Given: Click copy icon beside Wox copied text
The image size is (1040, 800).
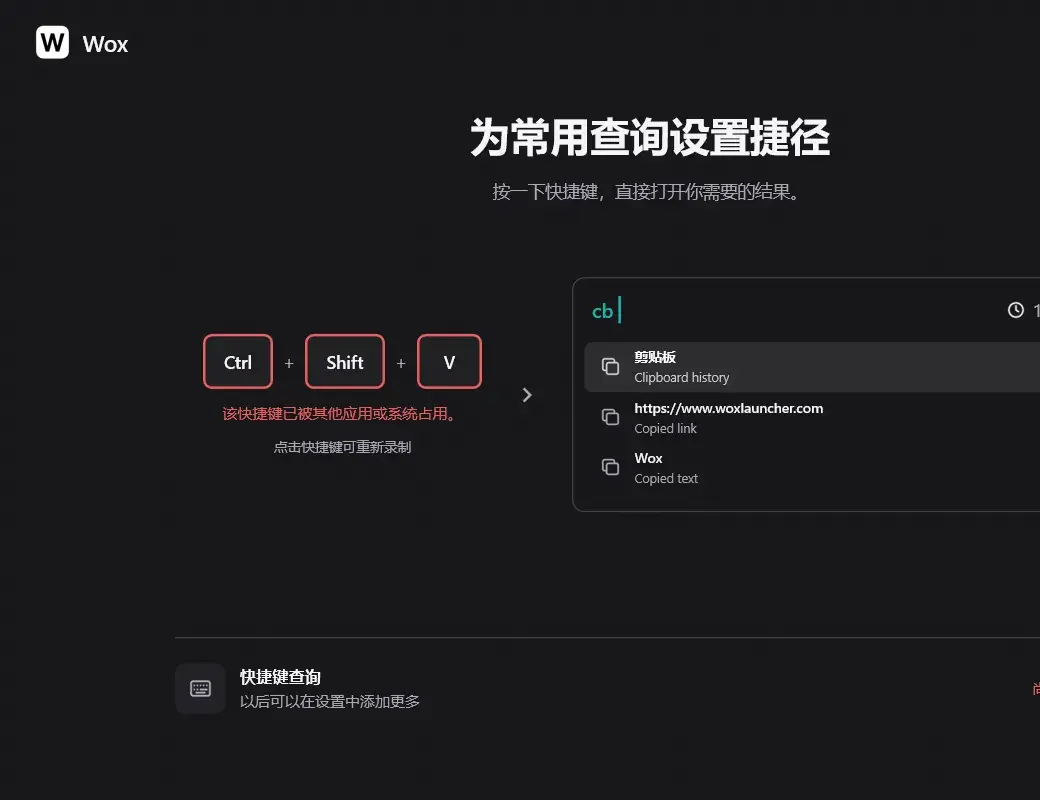Looking at the screenshot, I should (610, 467).
